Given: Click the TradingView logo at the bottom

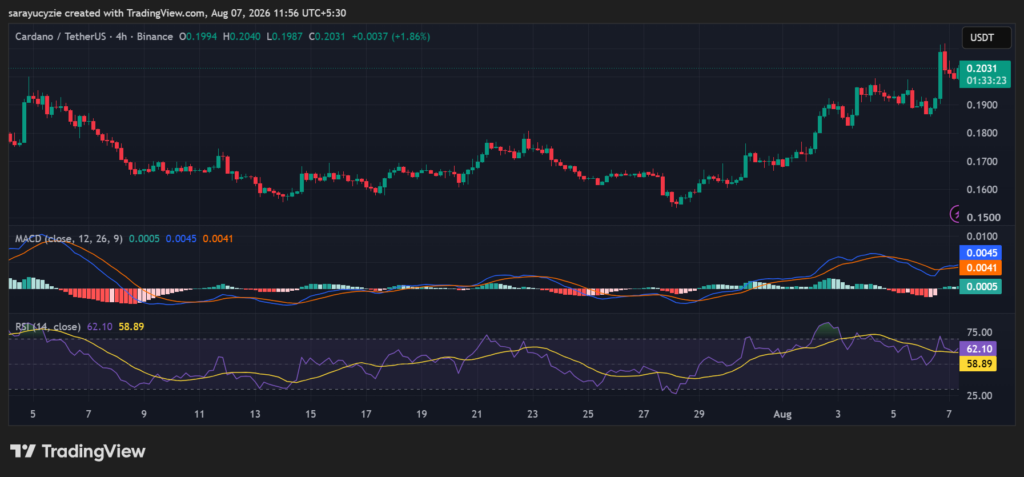Looking at the screenshot, I should pyautogui.click(x=78, y=451).
